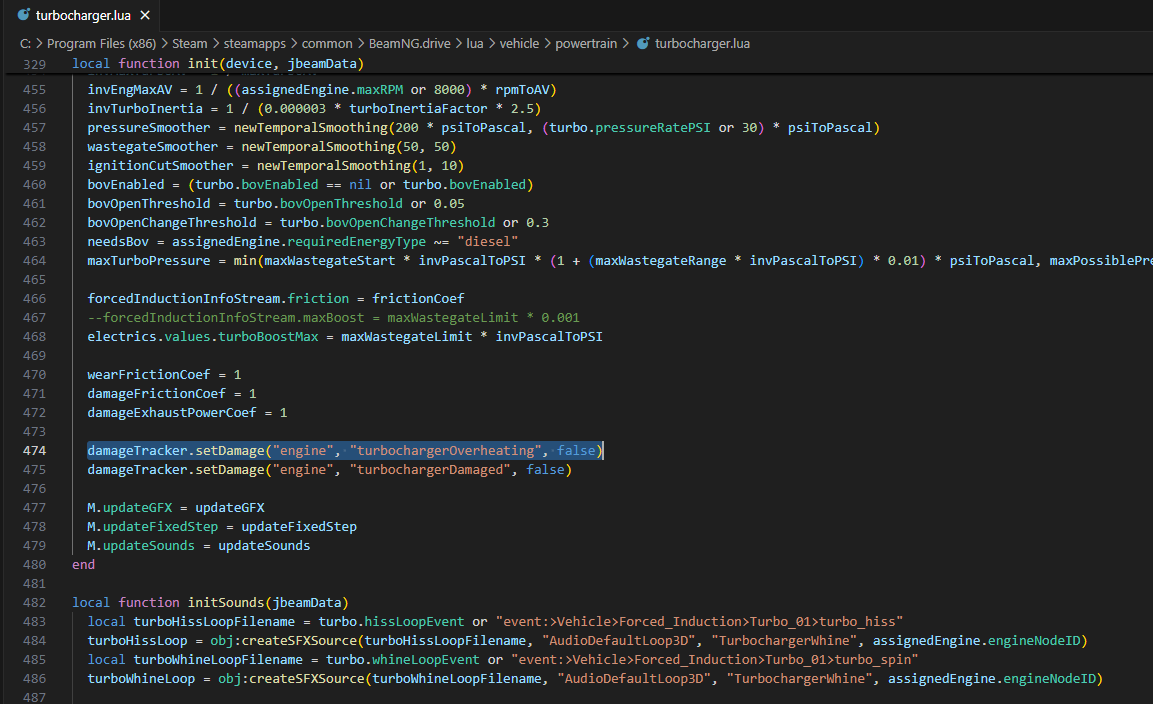Image resolution: width=1153 pixels, height=704 pixels.
Task: Click 'rpmToAV' on line 455
Action: [522, 89]
